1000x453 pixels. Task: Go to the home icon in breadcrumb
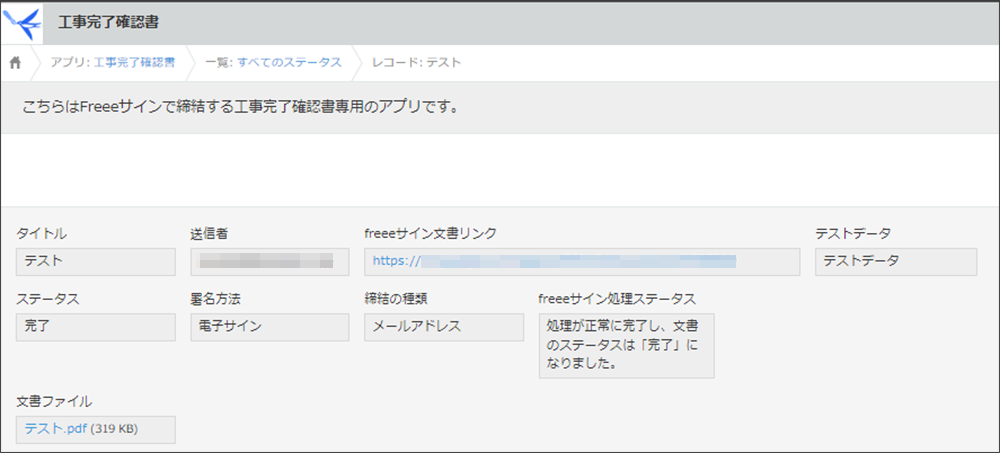tap(15, 63)
